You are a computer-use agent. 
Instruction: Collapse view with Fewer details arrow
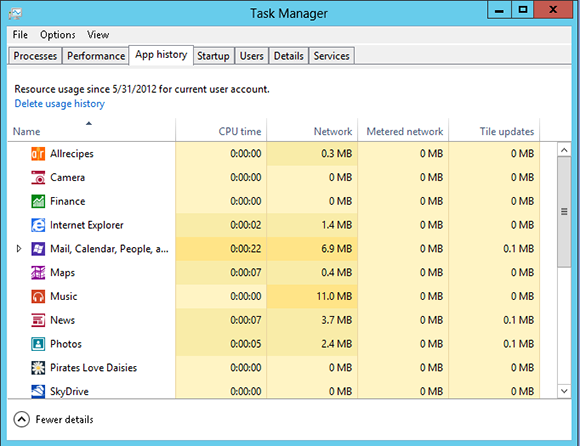point(21,419)
